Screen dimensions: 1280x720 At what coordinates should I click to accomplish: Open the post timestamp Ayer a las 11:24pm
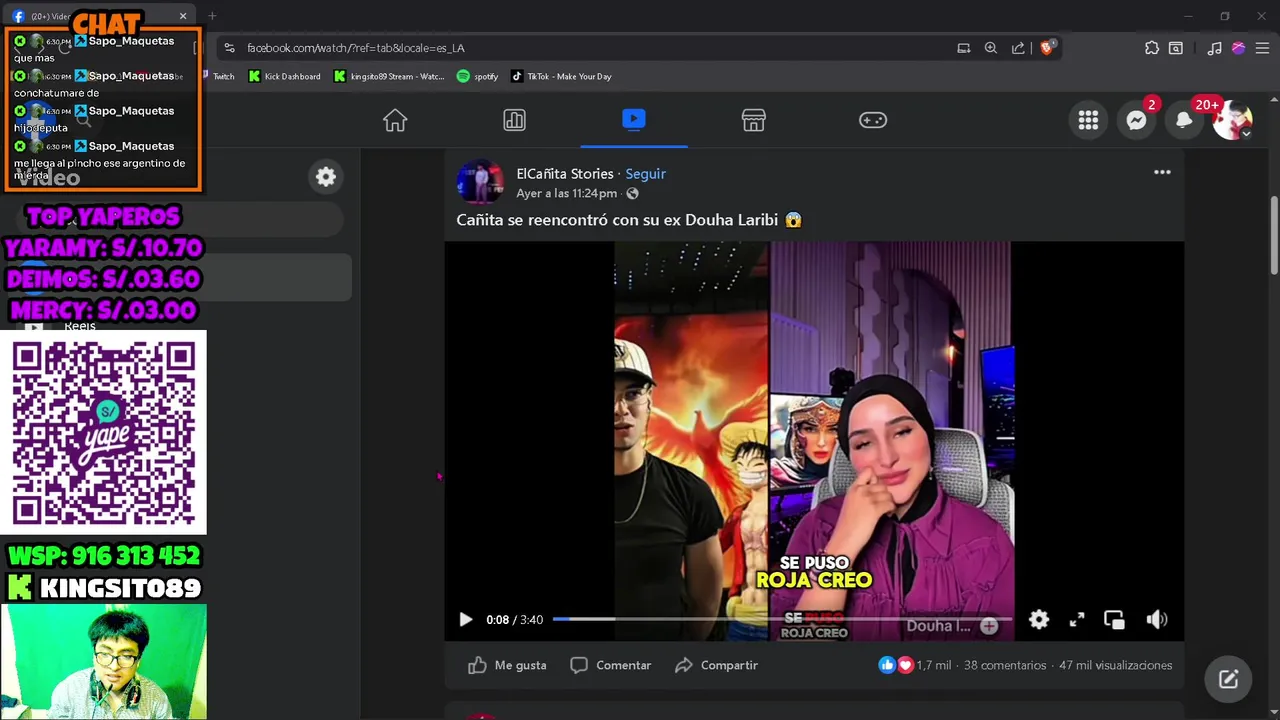pyautogui.click(x=566, y=193)
